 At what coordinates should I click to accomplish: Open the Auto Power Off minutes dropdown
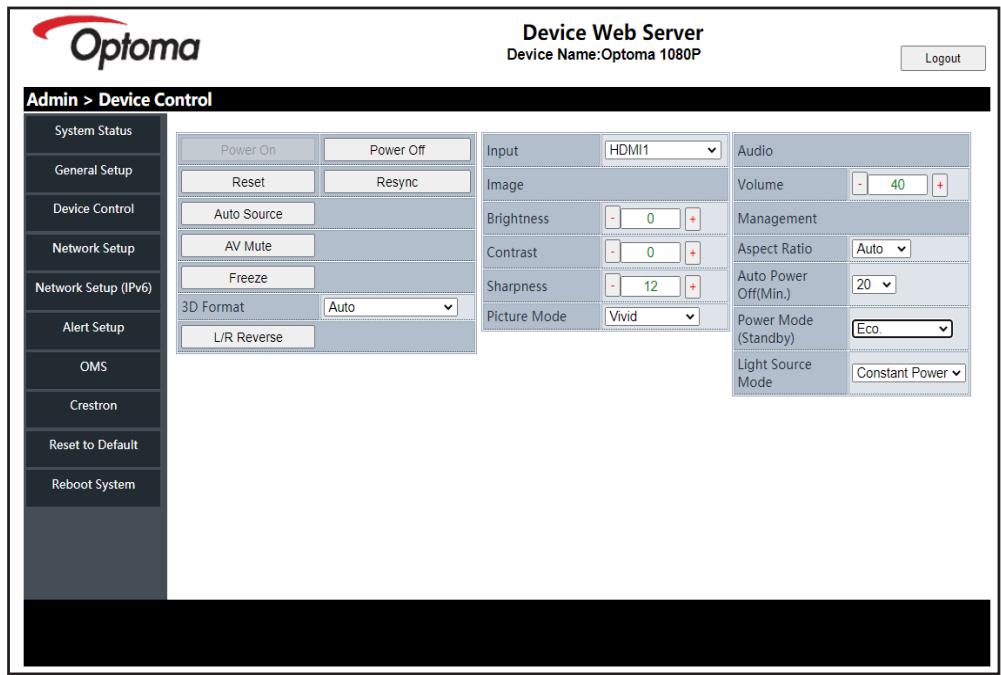(873, 285)
